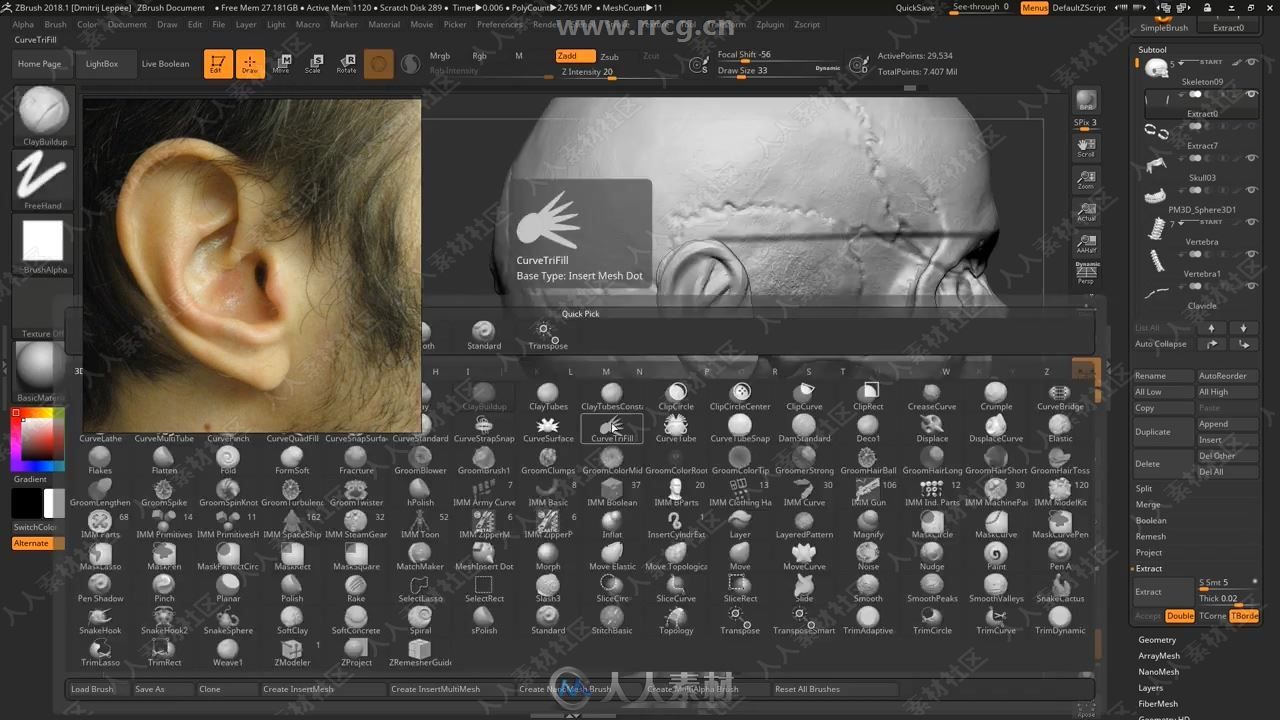Pick the ZModeler brush

coord(292,652)
